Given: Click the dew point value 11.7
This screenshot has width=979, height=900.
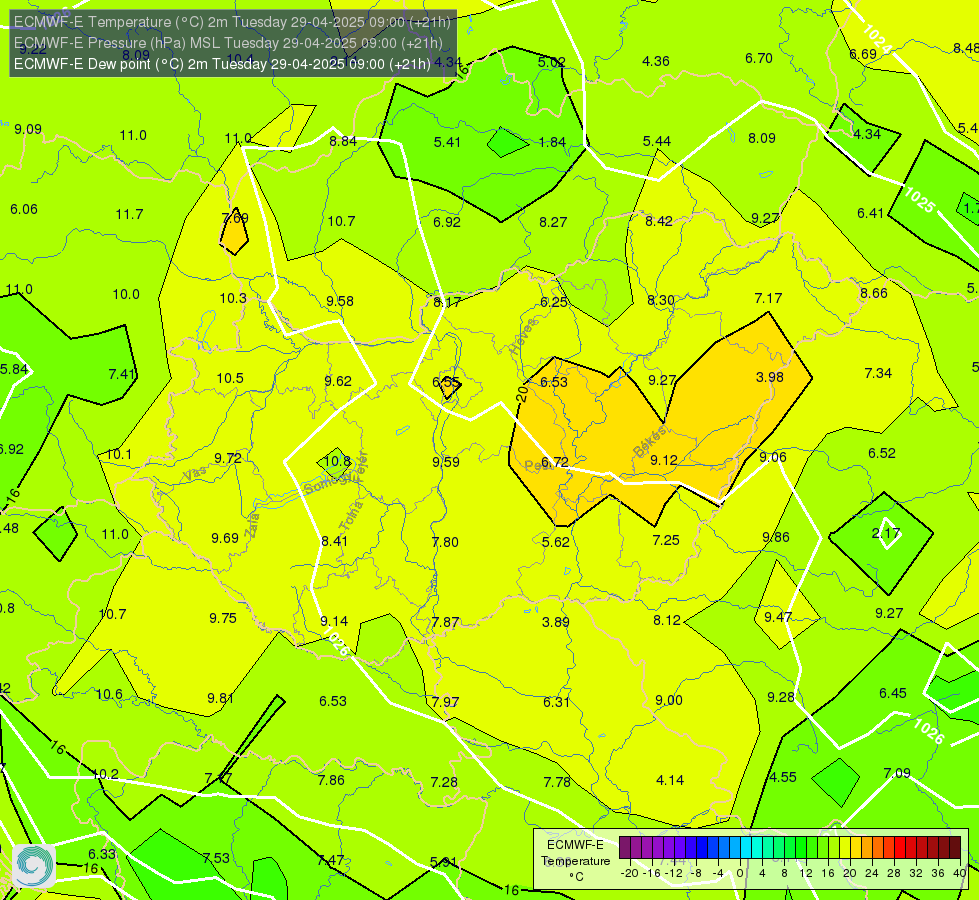Looking at the screenshot, I should pyautogui.click(x=129, y=215).
